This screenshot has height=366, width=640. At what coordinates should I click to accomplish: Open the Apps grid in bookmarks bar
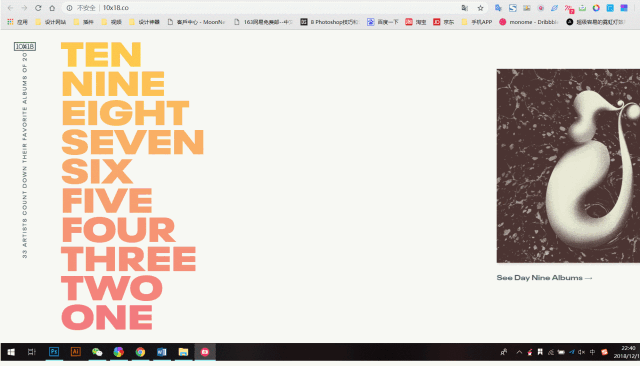coord(17,22)
